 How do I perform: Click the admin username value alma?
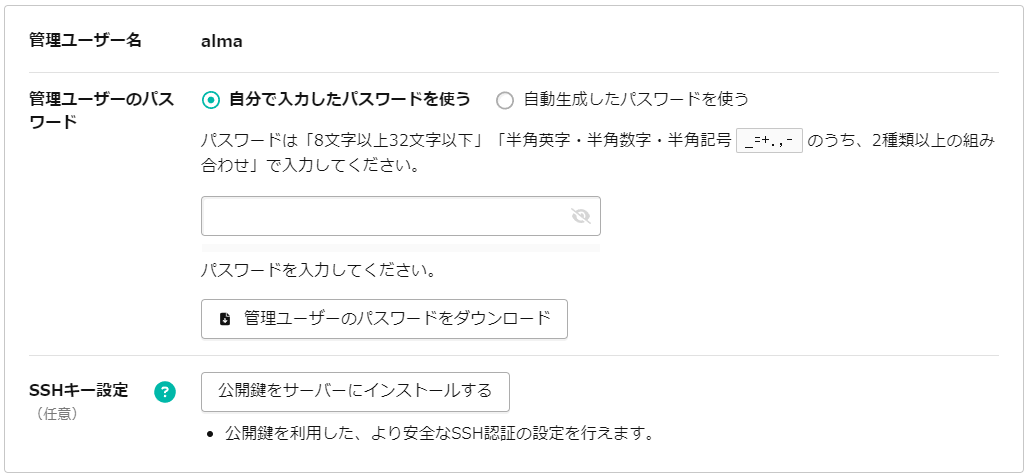(x=222, y=41)
